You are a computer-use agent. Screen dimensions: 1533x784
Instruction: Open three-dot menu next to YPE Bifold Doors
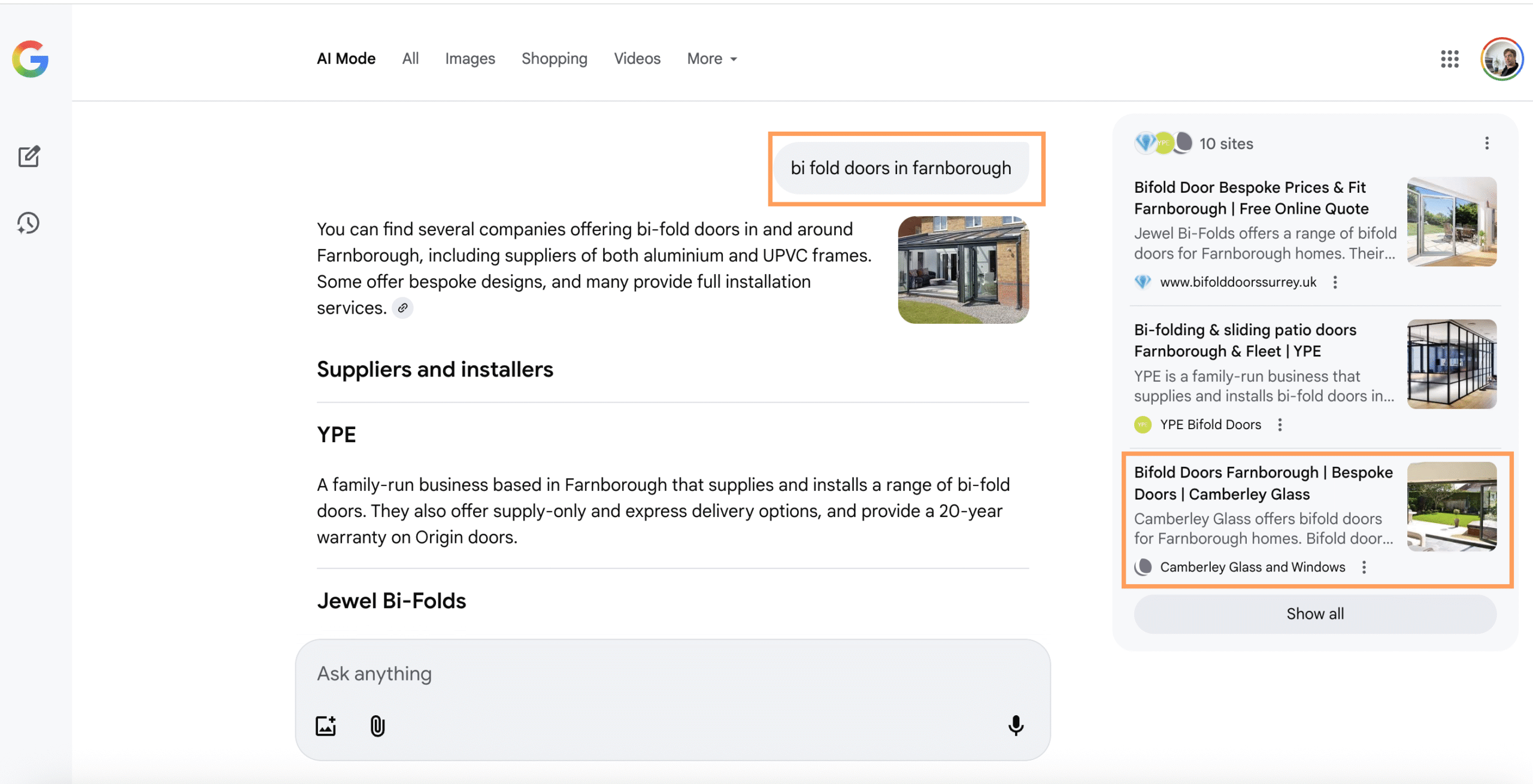(1280, 424)
